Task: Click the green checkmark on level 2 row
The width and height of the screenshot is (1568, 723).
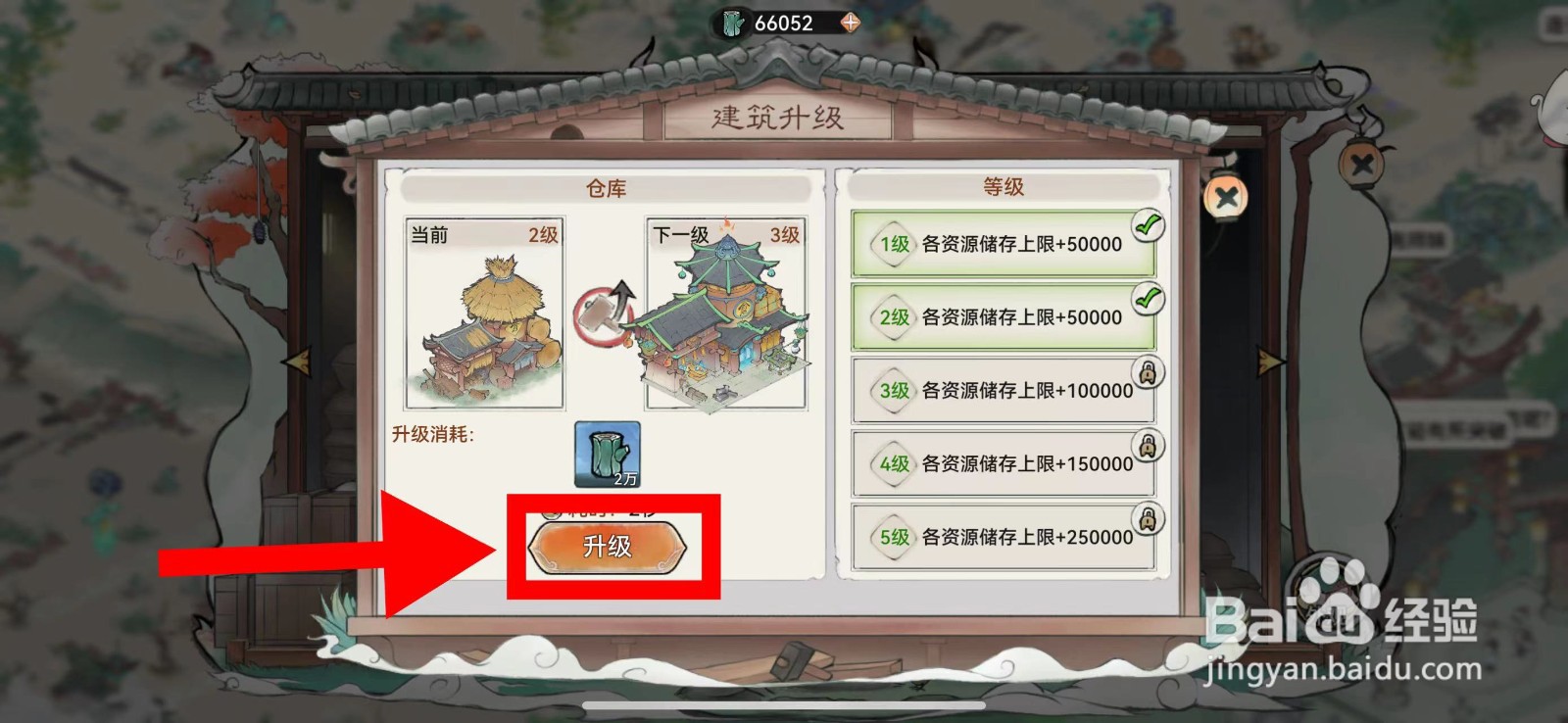Action: coord(1148,298)
